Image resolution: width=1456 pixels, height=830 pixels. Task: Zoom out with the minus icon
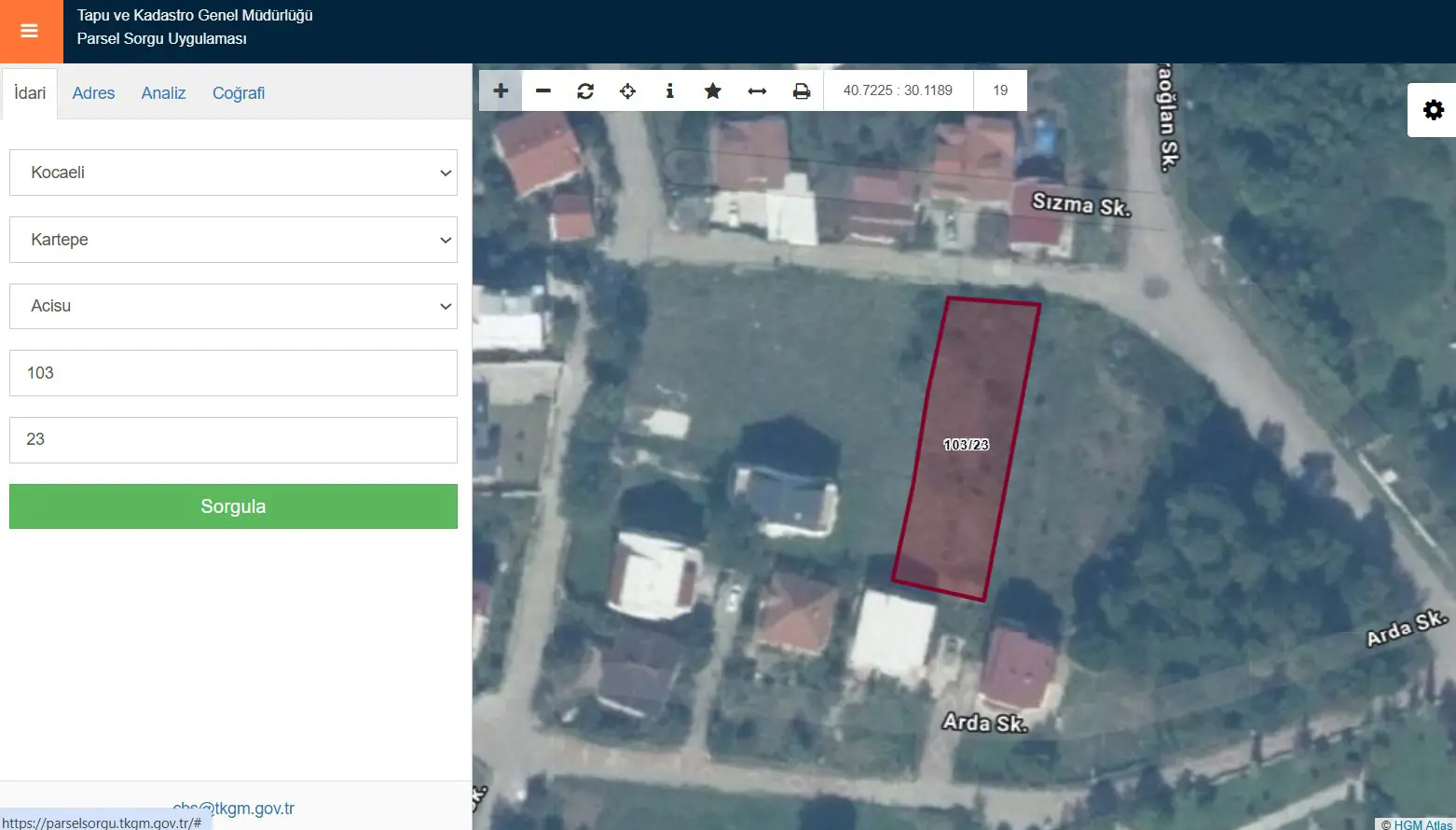tap(543, 90)
